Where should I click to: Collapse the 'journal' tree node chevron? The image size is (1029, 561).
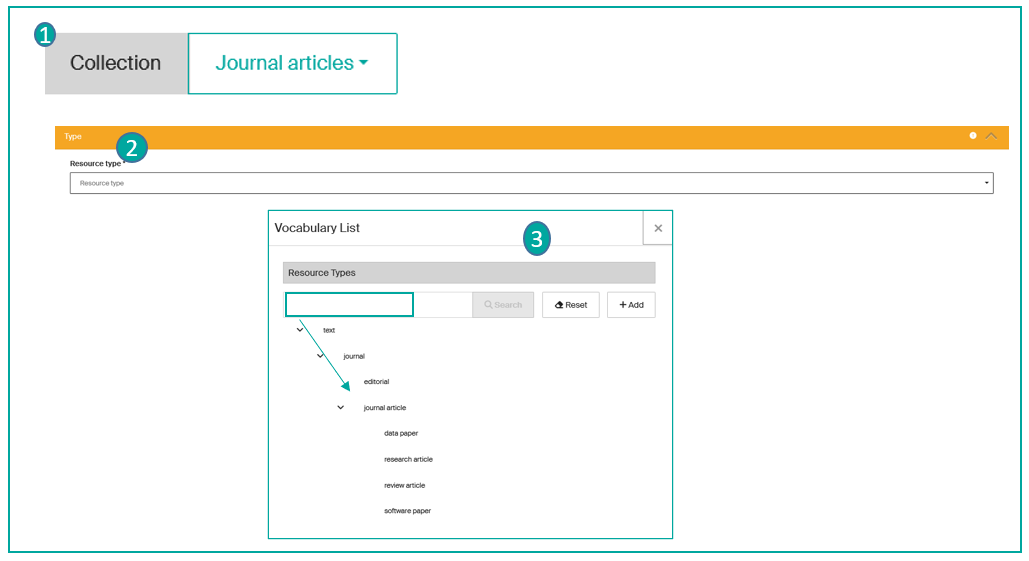[320, 356]
